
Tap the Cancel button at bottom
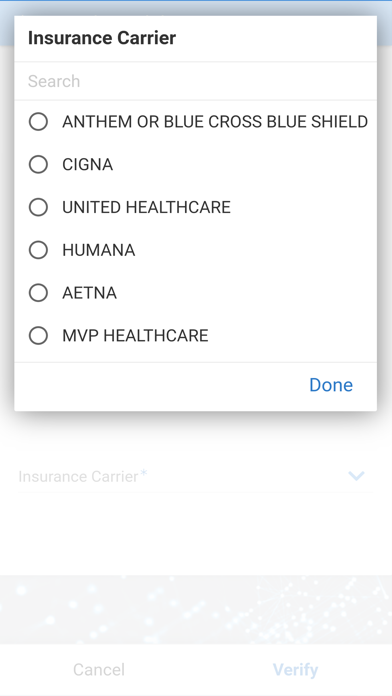(x=99, y=670)
